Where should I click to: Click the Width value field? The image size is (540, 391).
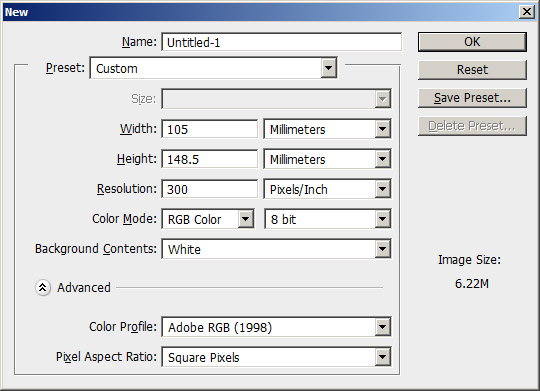209,129
